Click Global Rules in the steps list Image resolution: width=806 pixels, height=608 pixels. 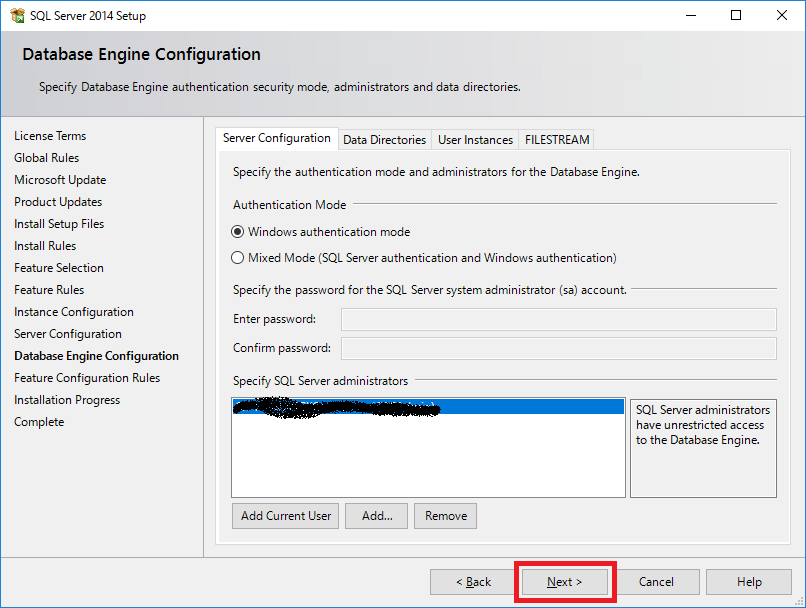click(x=46, y=158)
